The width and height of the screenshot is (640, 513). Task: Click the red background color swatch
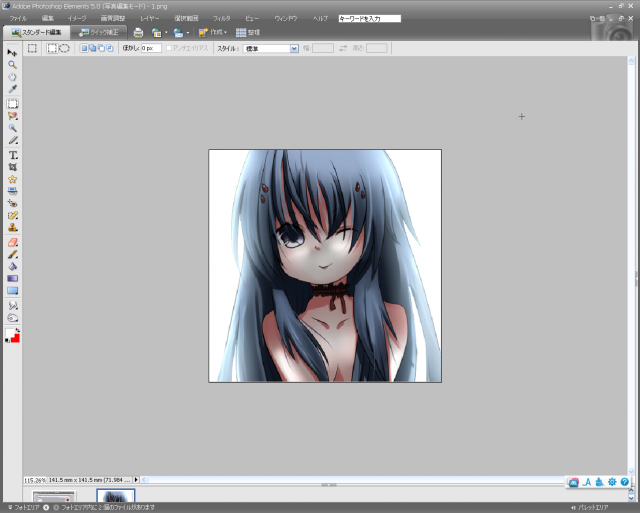(16, 338)
